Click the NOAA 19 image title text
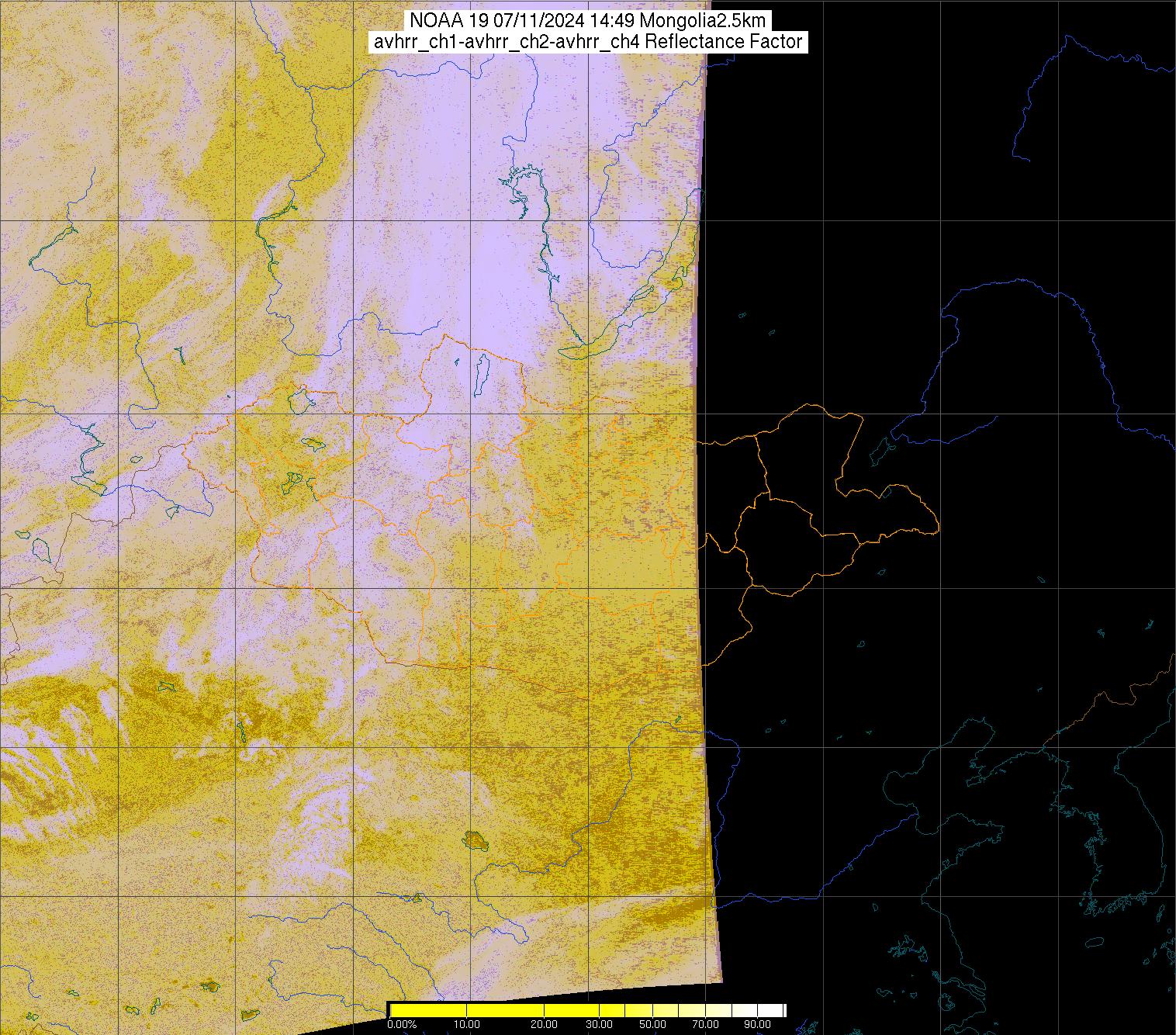 click(x=587, y=21)
